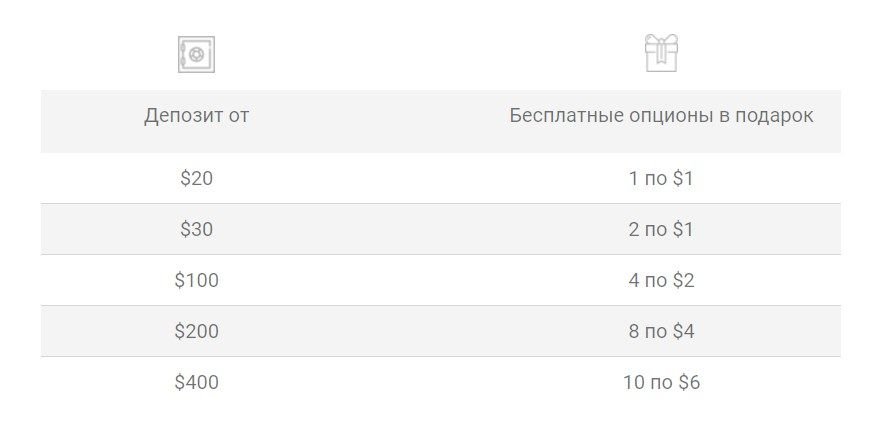
Task: Select the 'Депозит от' column header
Action: tap(196, 116)
